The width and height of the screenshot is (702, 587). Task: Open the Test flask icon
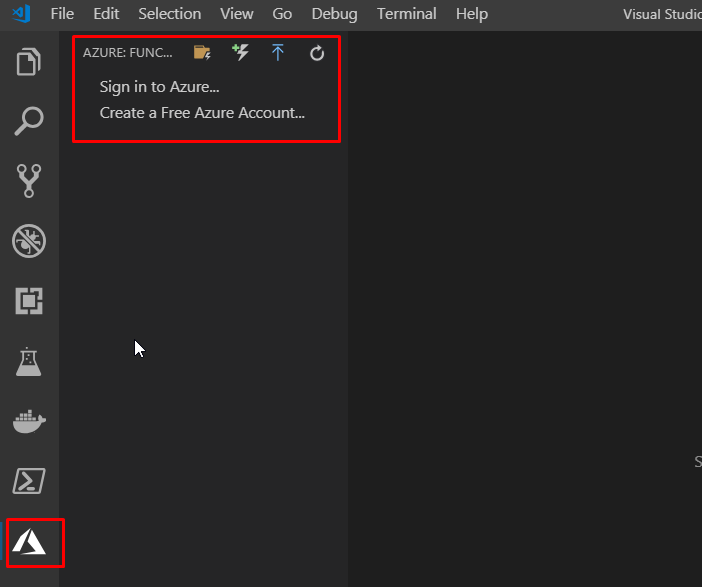coord(29,361)
